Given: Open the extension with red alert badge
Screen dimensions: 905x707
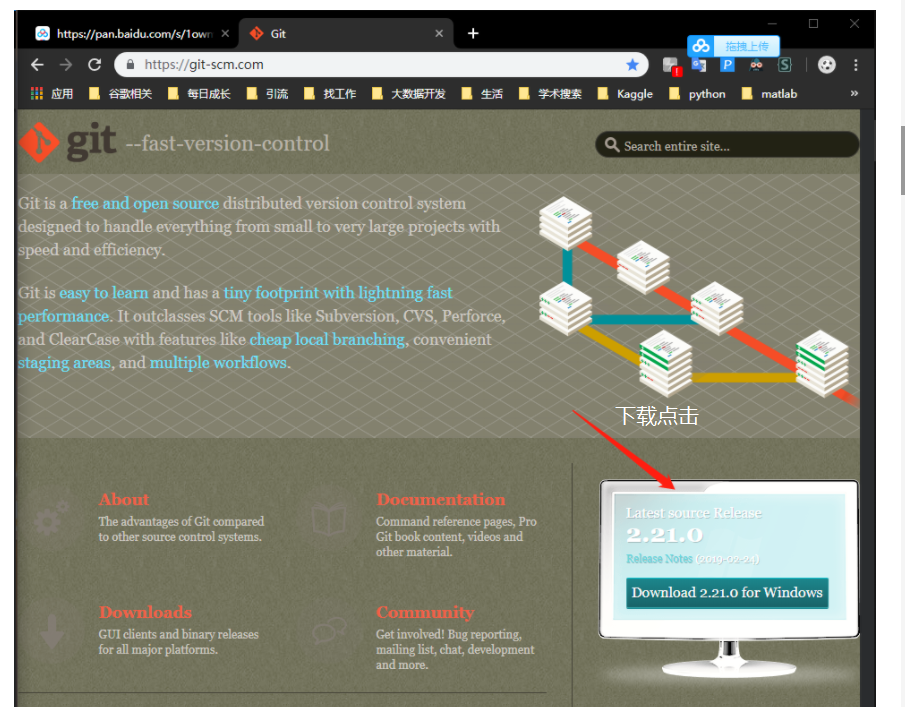Looking at the screenshot, I should point(672,66).
